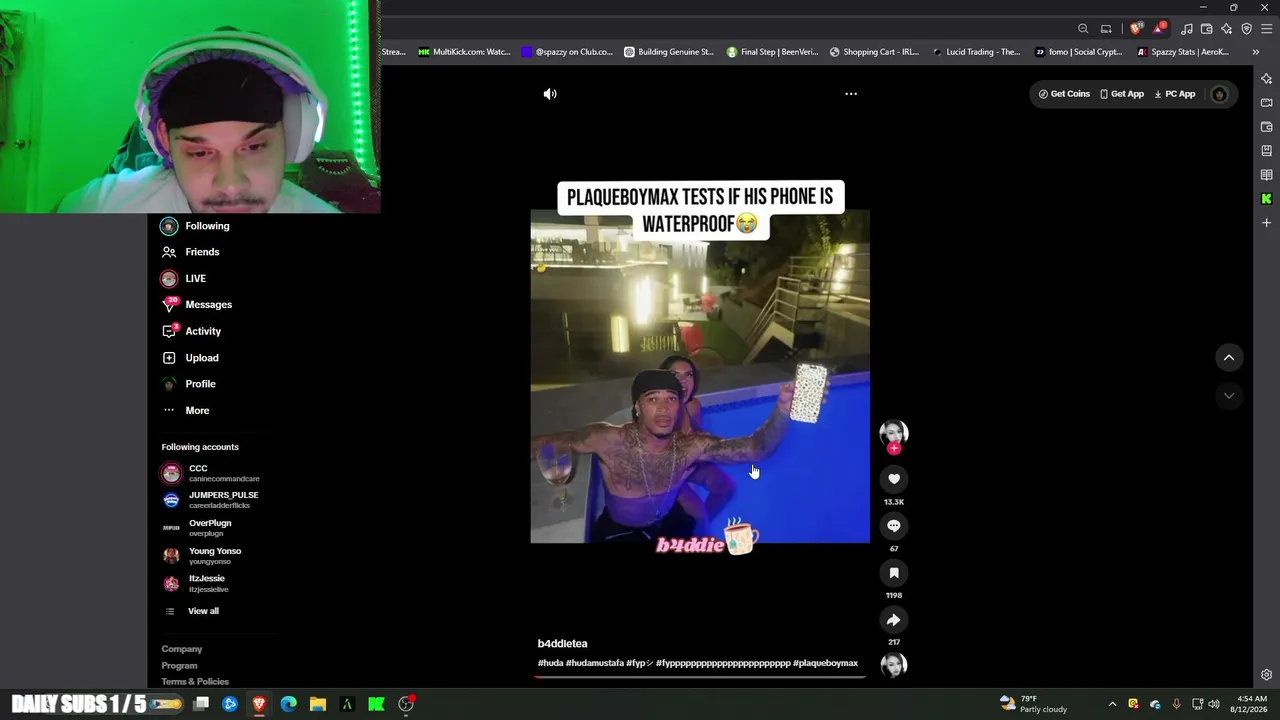
Task: Open Messages in the sidebar
Action: pos(197,305)
